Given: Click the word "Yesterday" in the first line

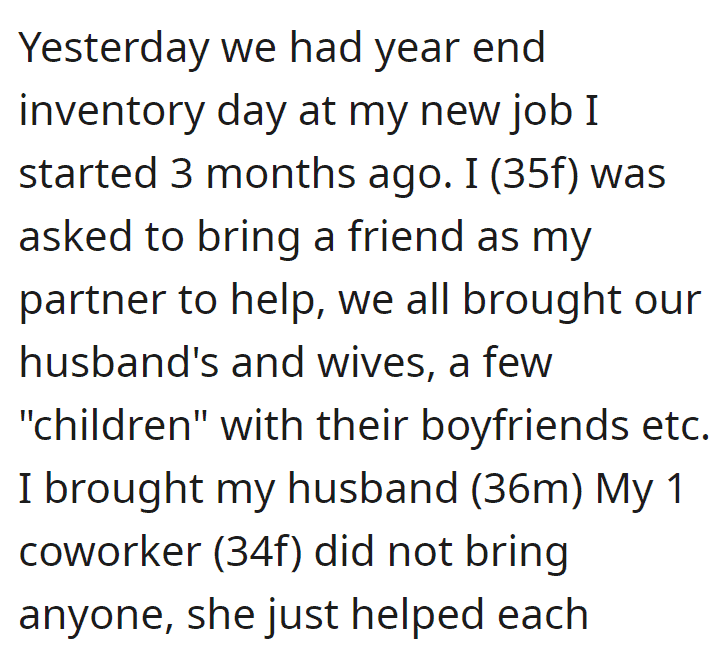Looking at the screenshot, I should pos(114,49).
